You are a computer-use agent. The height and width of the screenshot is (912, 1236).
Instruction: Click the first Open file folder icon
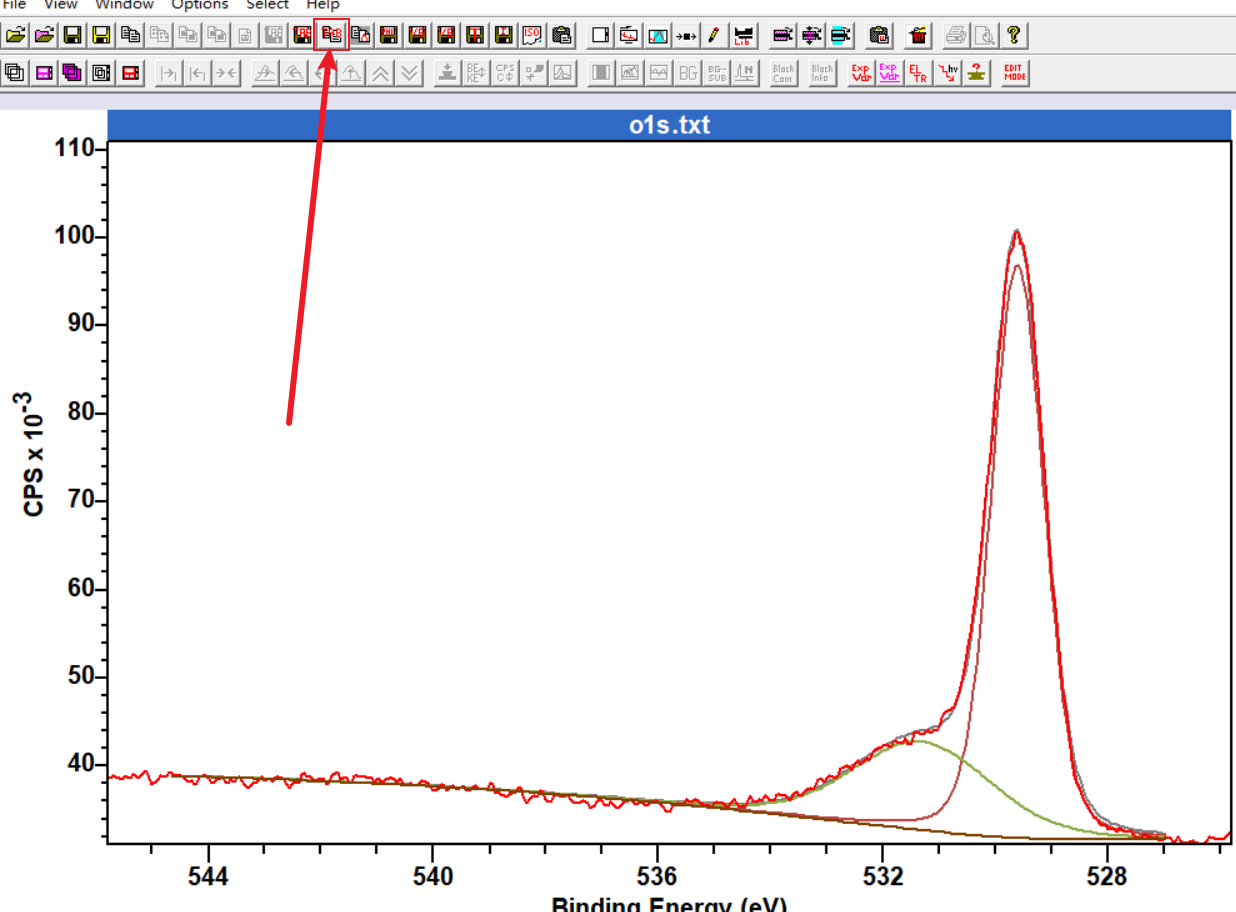coord(16,35)
